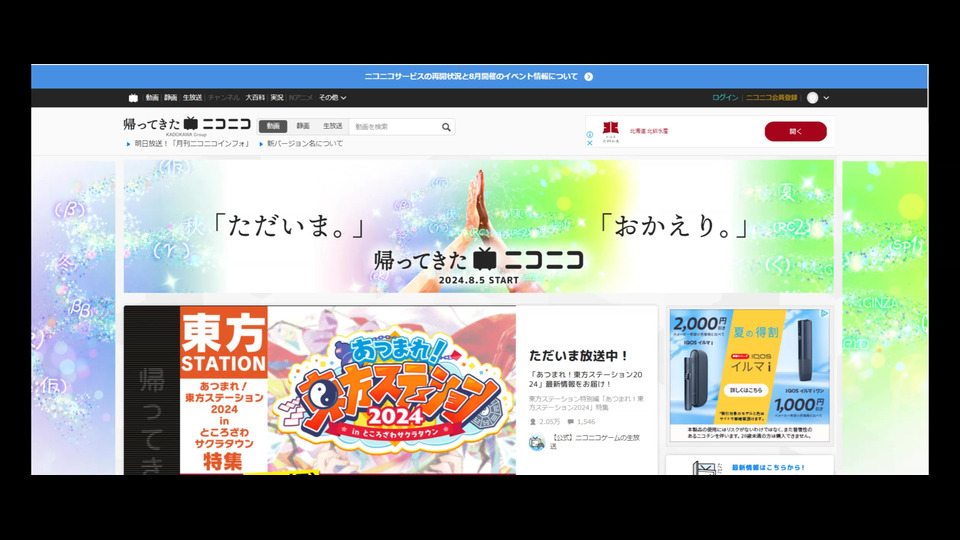Focus the 動画を検索 search field
960x540 pixels.
point(396,127)
